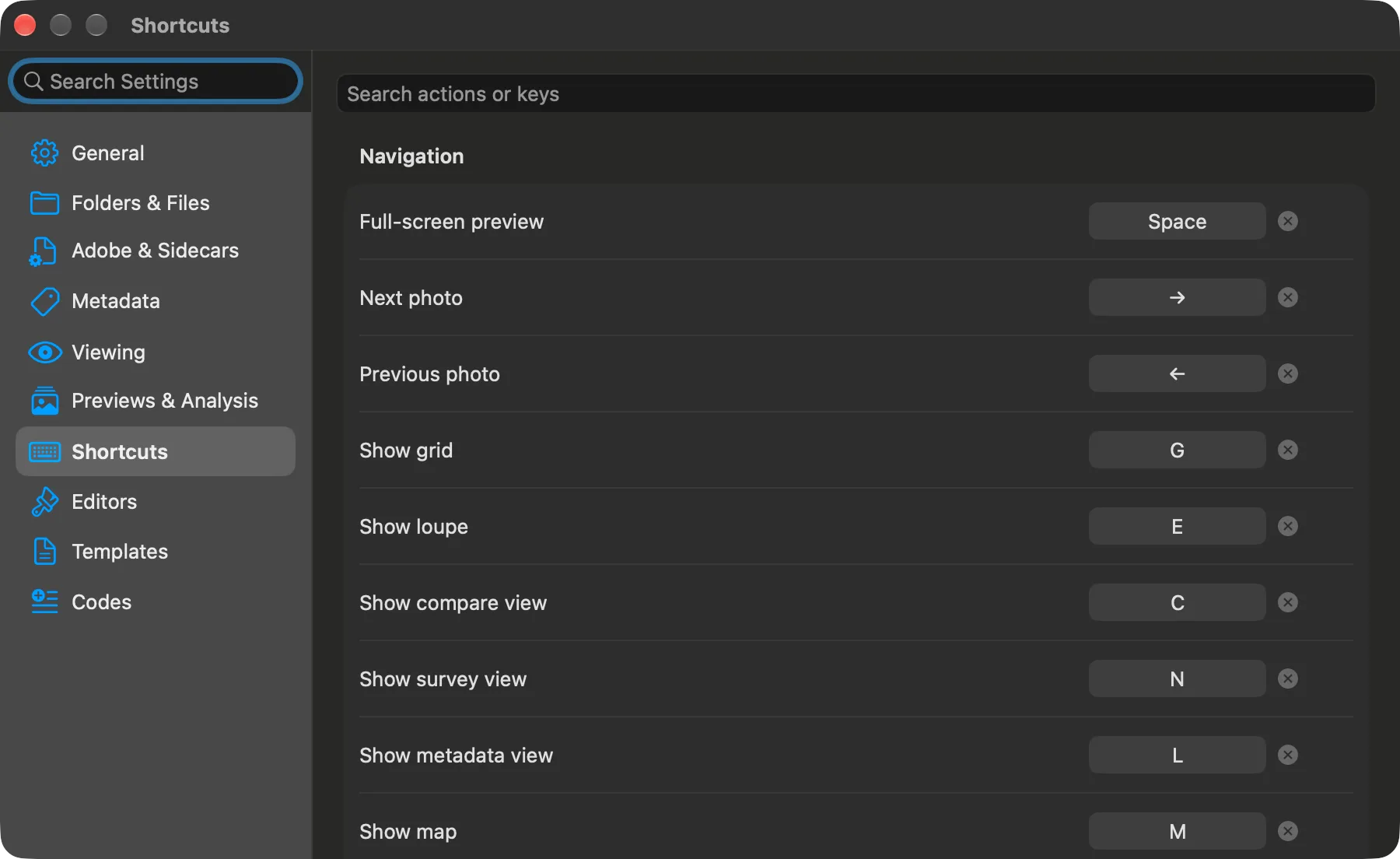This screenshot has width=1400, height=859.
Task: Open the Codes section label
Action: coord(101,602)
